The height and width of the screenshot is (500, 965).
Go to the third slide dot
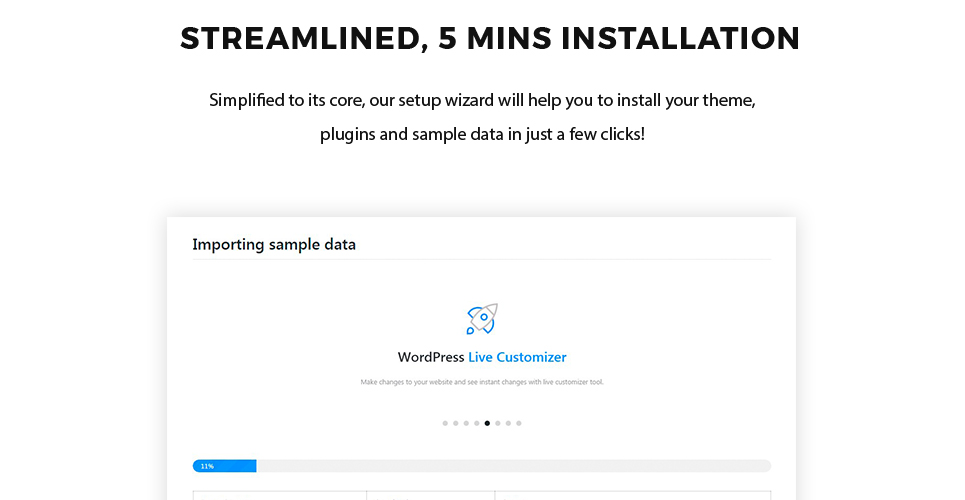(466, 423)
